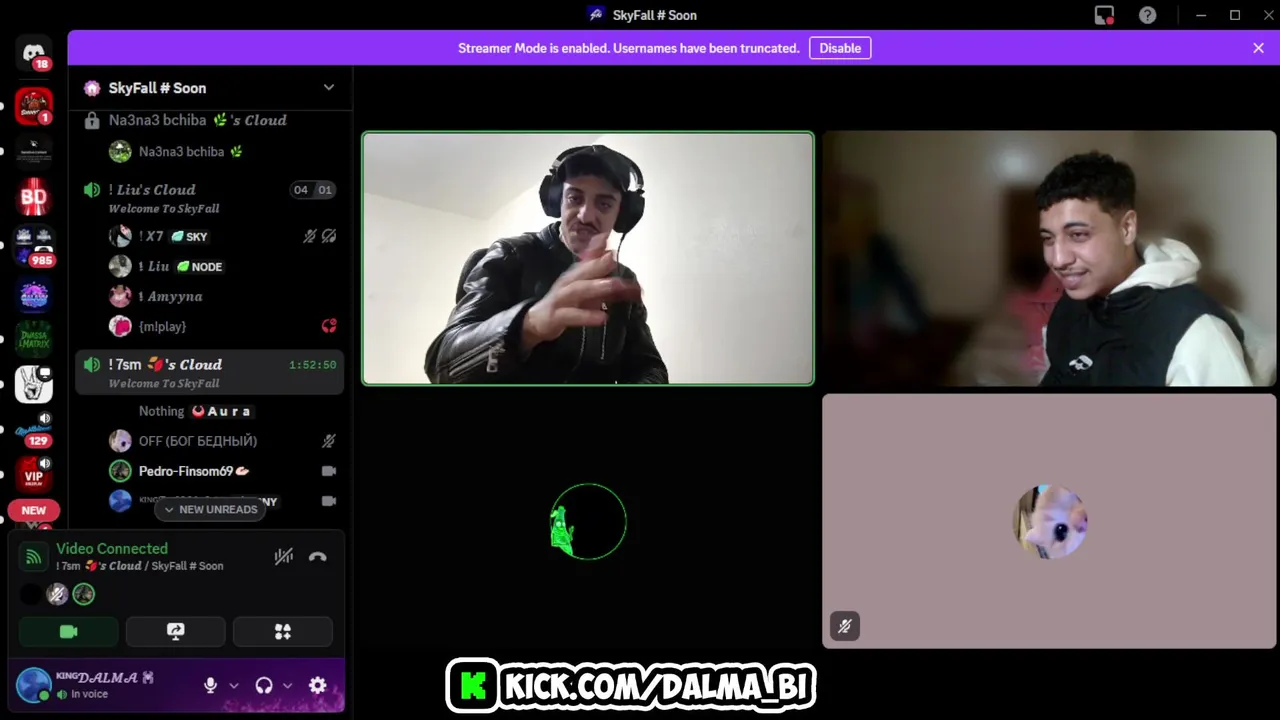Image resolution: width=1280 pixels, height=720 pixels.
Task: Open KING DALMA user avatar panel
Action: click(x=34, y=685)
